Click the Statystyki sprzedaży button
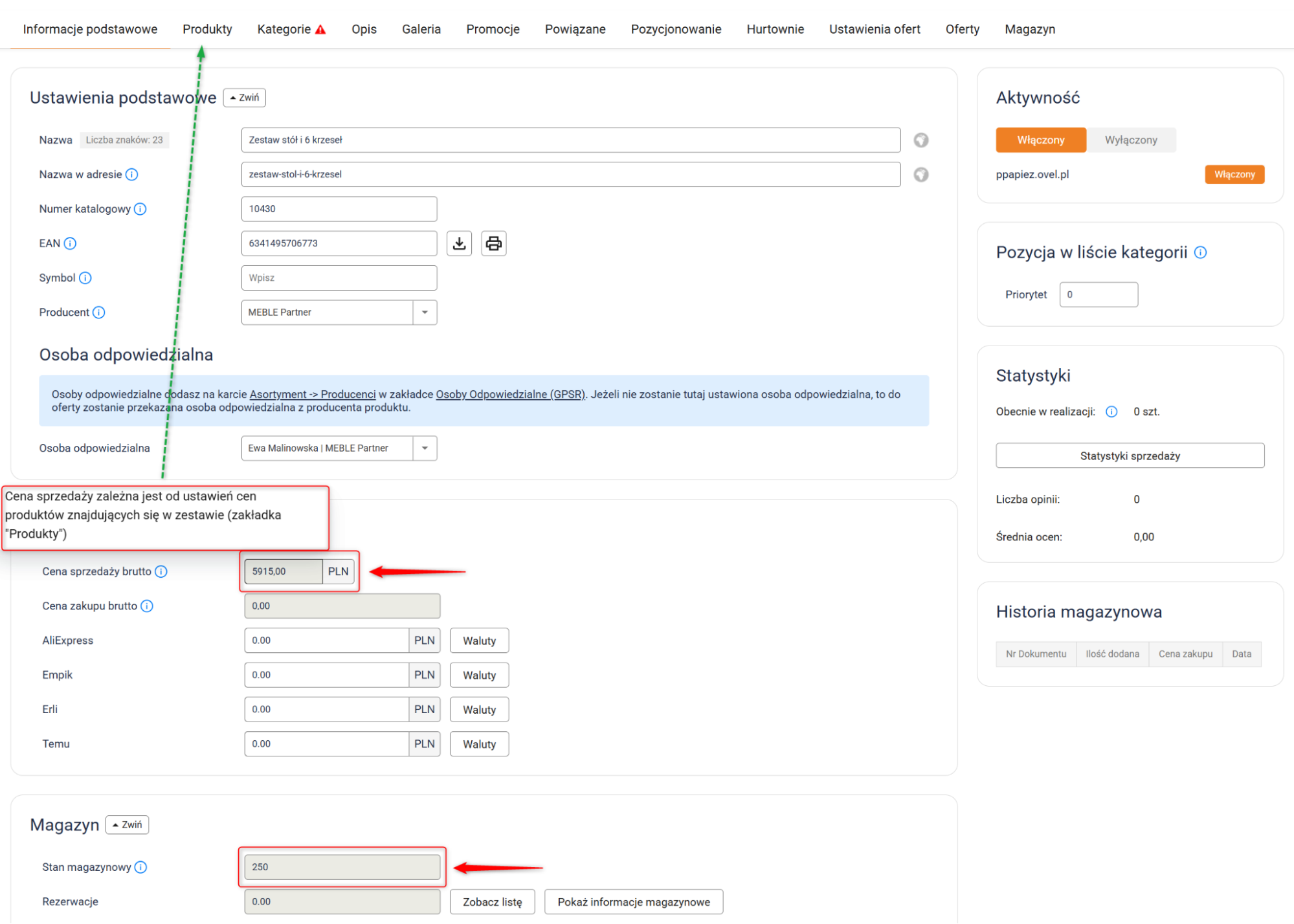 click(1129, 456)
